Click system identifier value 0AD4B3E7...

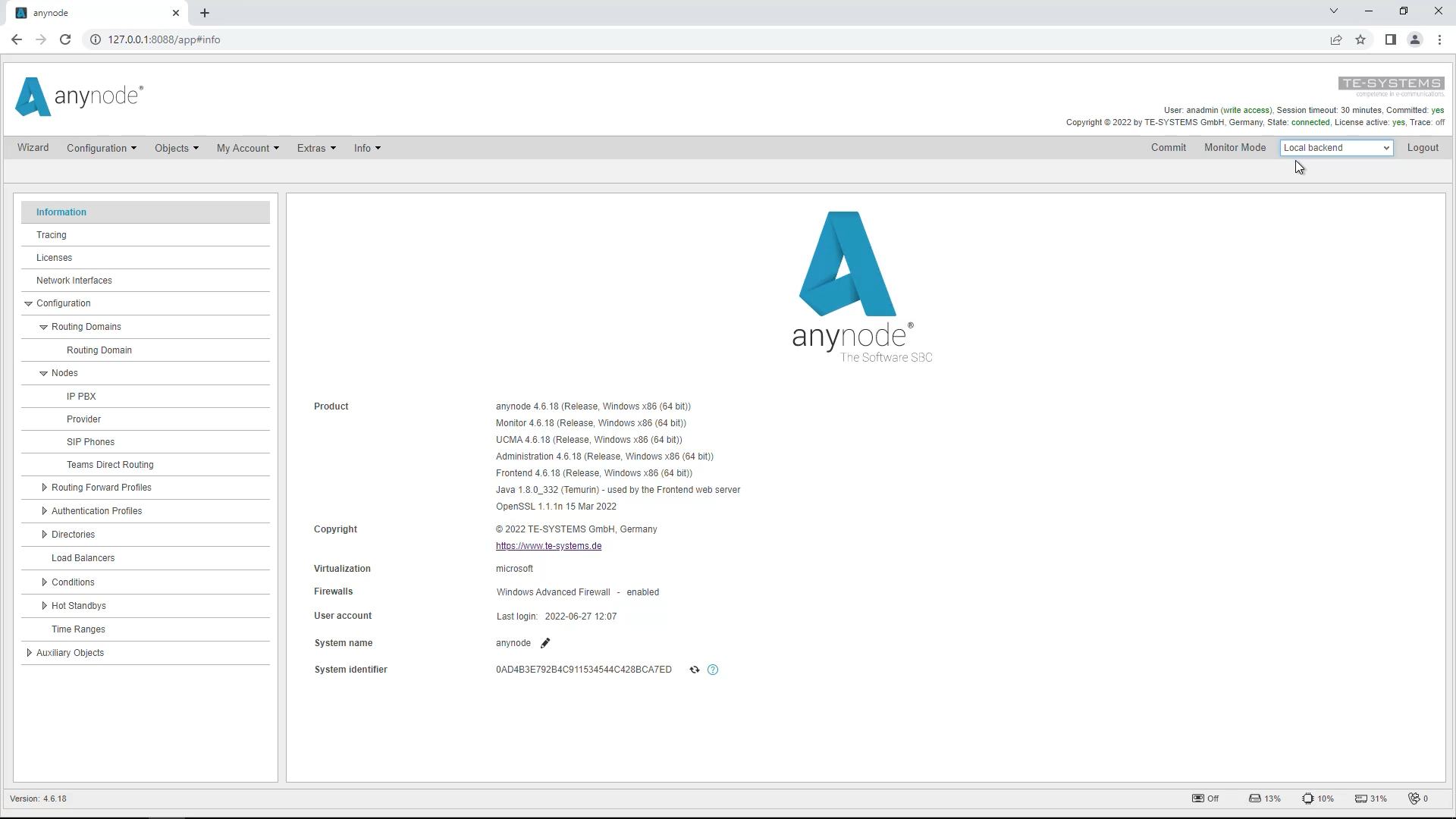[x=584, y=670]
